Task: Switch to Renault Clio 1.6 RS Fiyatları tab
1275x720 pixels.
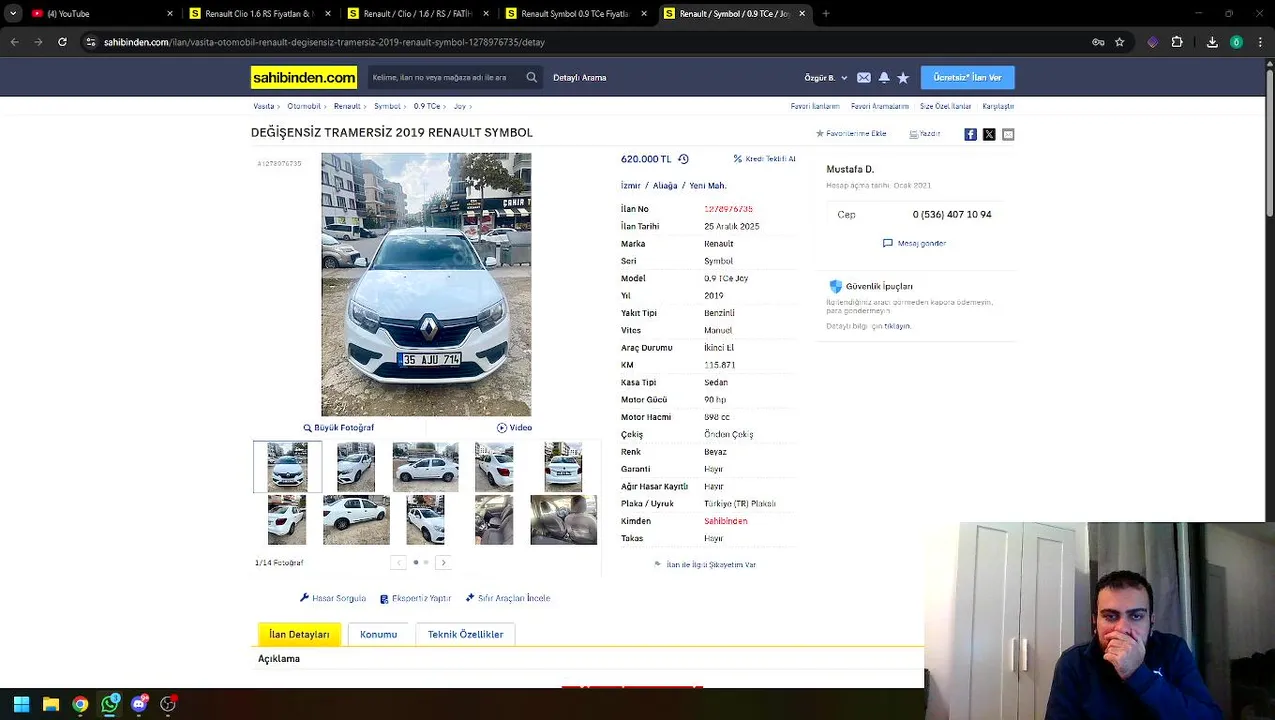Action: coord(259,14)
